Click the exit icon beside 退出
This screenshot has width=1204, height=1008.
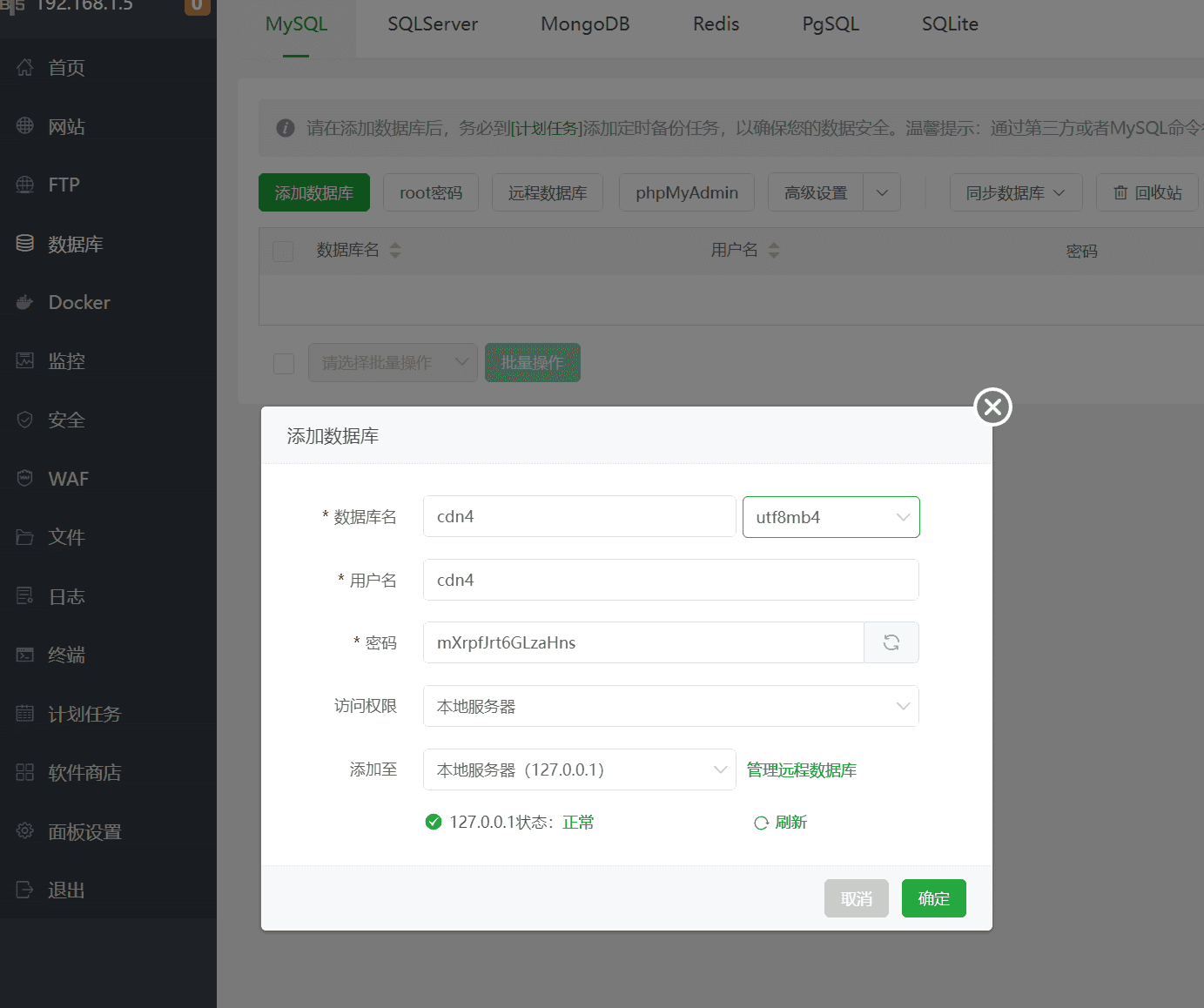pos(25,890)
